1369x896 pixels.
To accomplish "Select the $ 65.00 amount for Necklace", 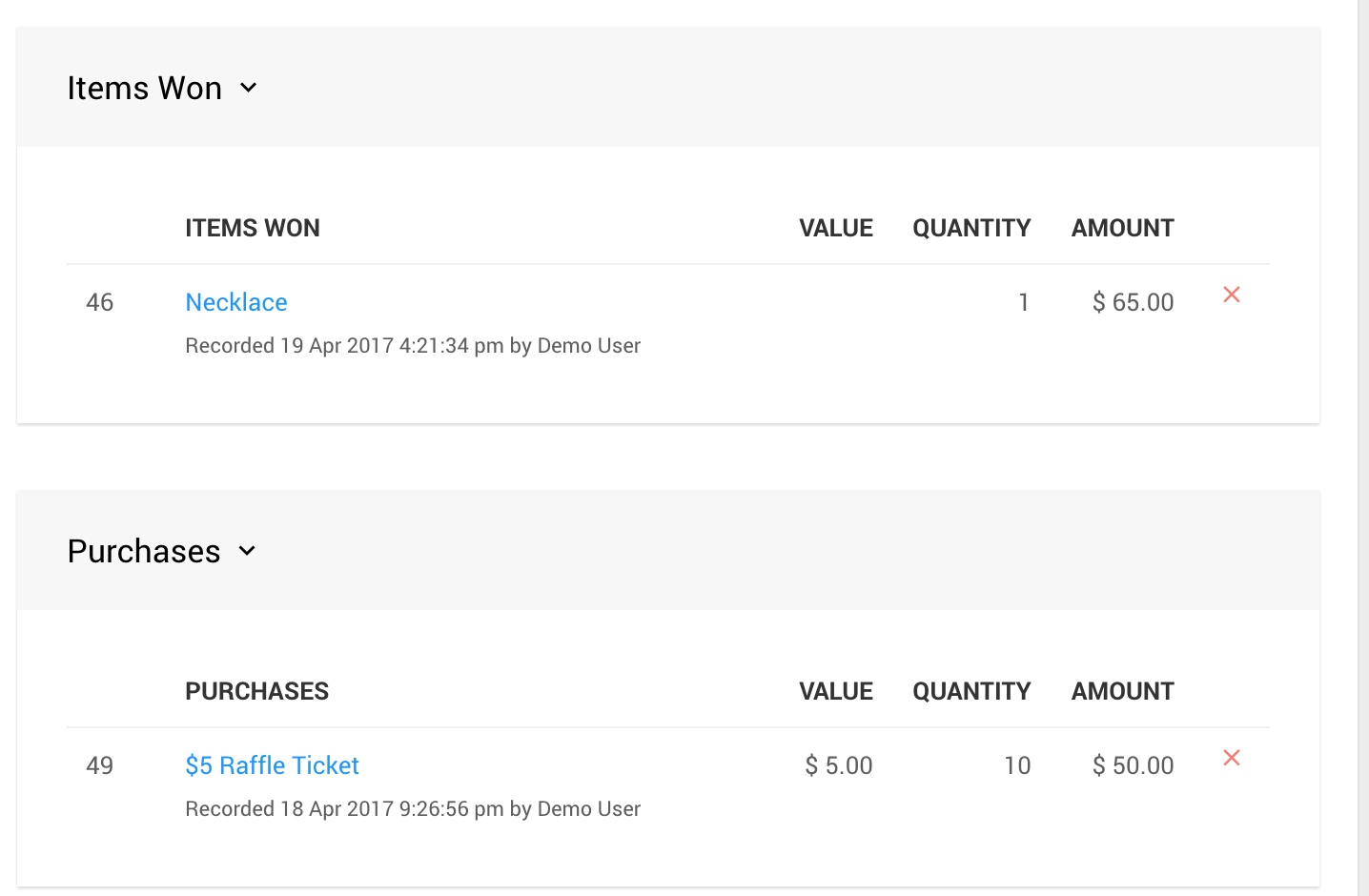I will click(x=1133, y=302).
